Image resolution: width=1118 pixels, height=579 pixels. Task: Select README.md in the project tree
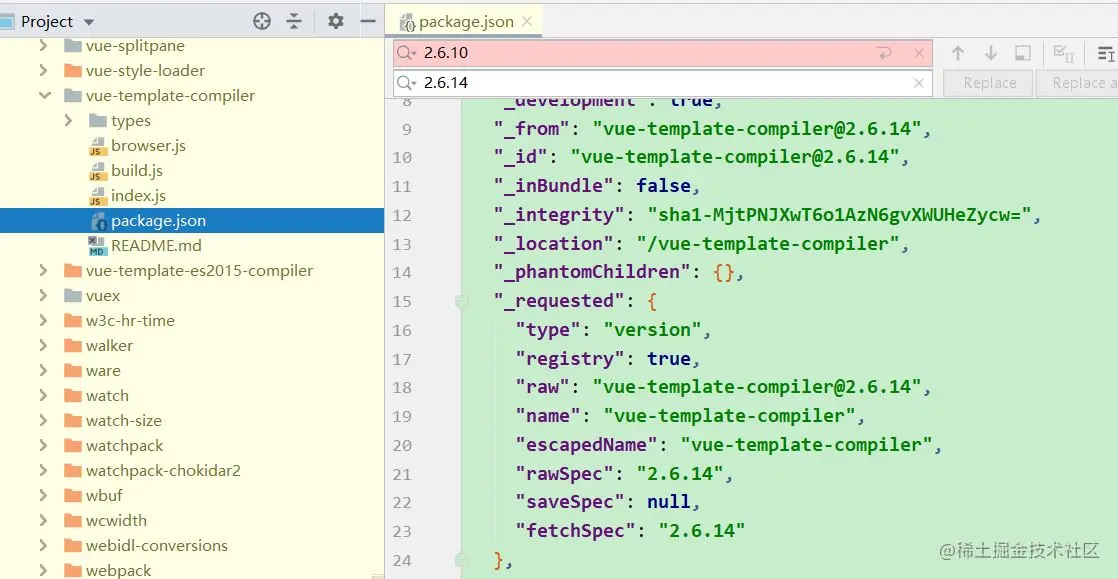(x=156, y=245)
